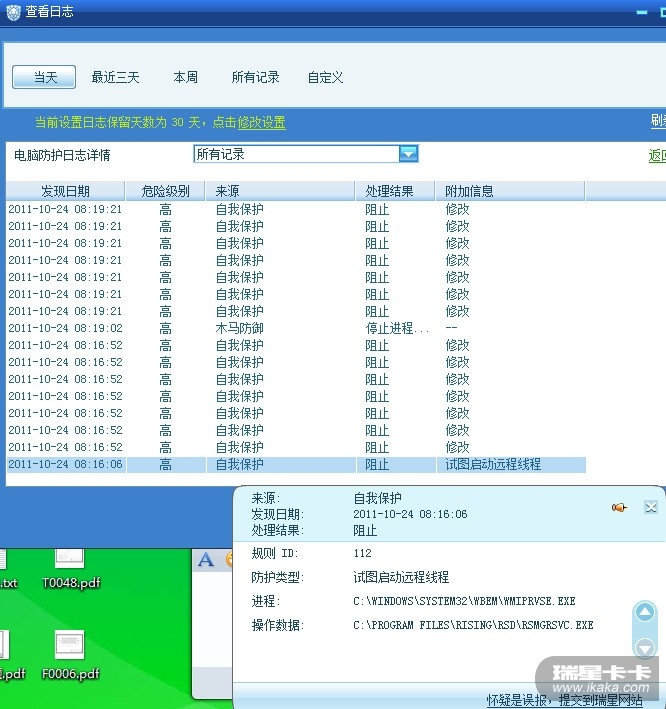The height and width of the screenshot is (709, 666).
Task: Sort by 附加信息 column header
Action: [x=510, y=191]
